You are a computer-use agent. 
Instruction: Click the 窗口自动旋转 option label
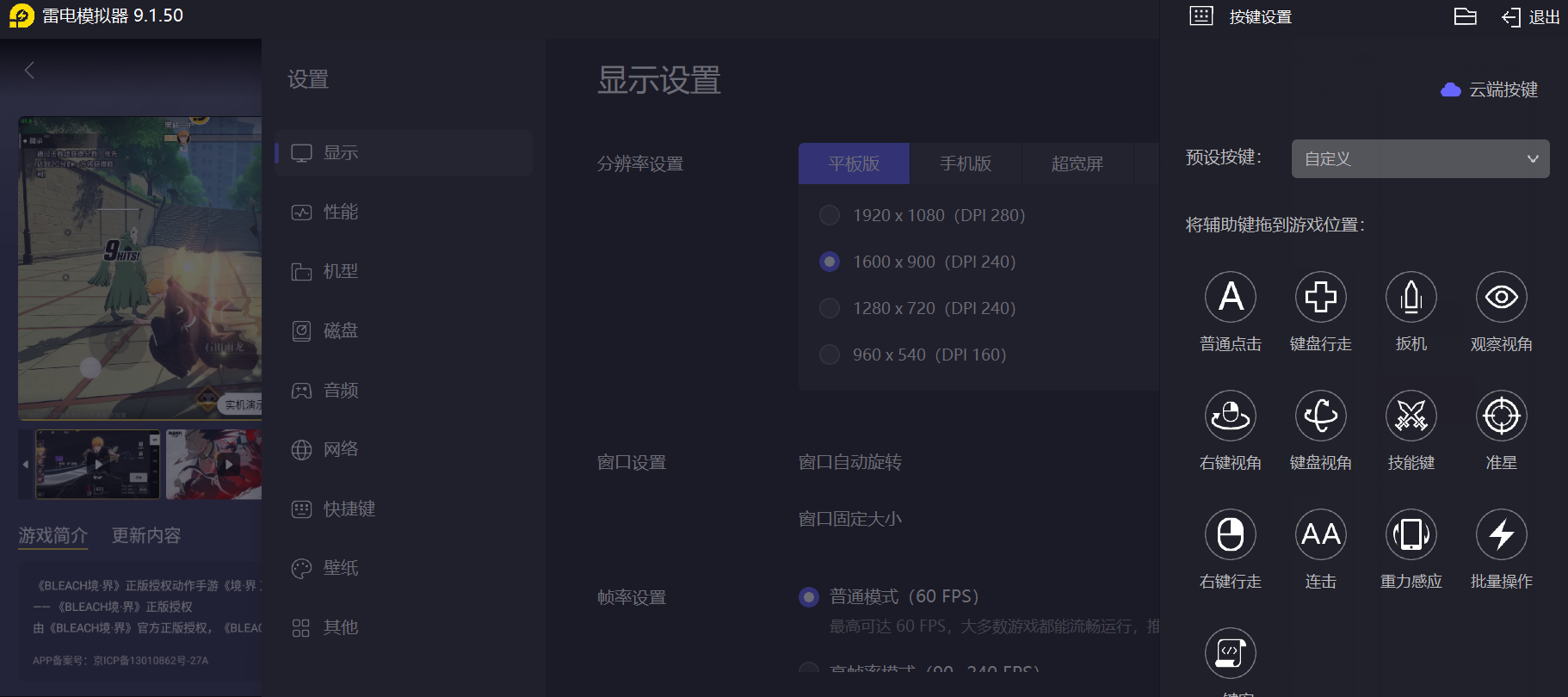[x=850, y=463]
